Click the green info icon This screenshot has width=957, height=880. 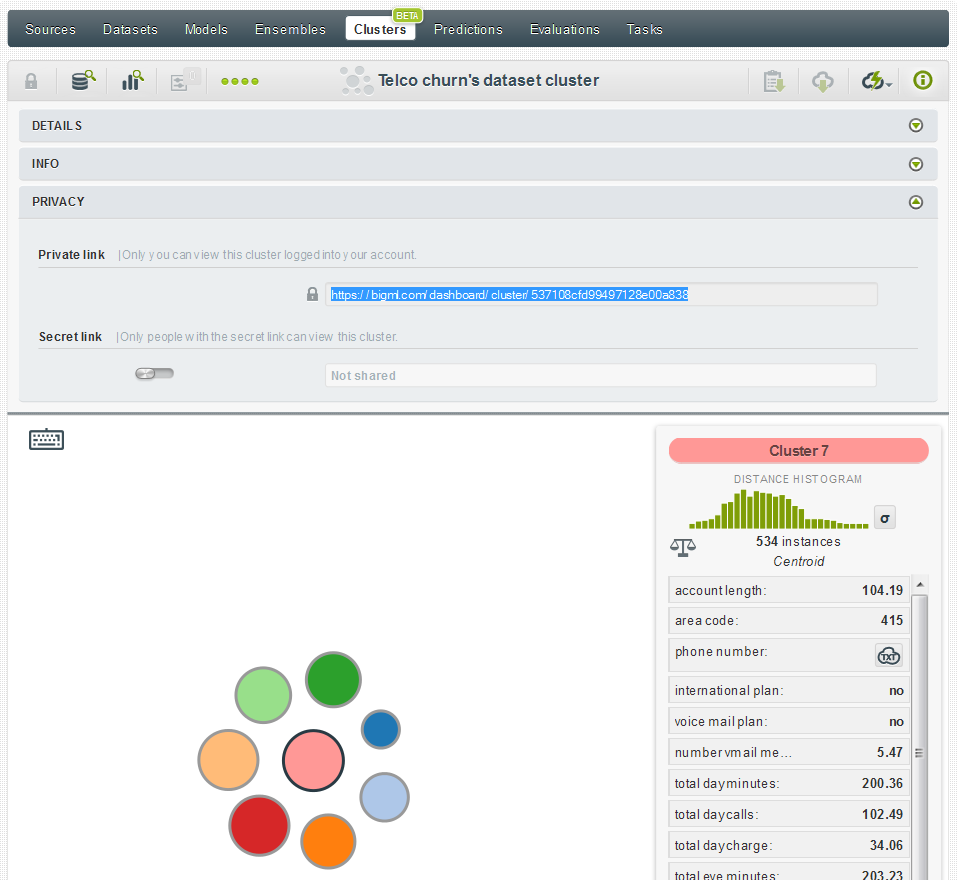tap(922, 80)
